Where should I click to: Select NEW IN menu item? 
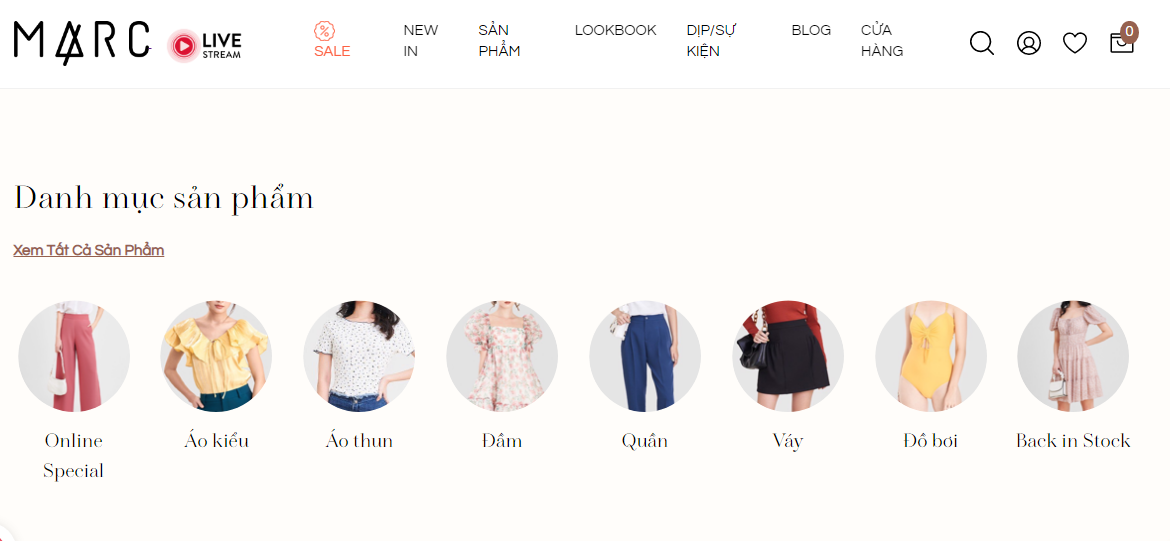(421, 40)
